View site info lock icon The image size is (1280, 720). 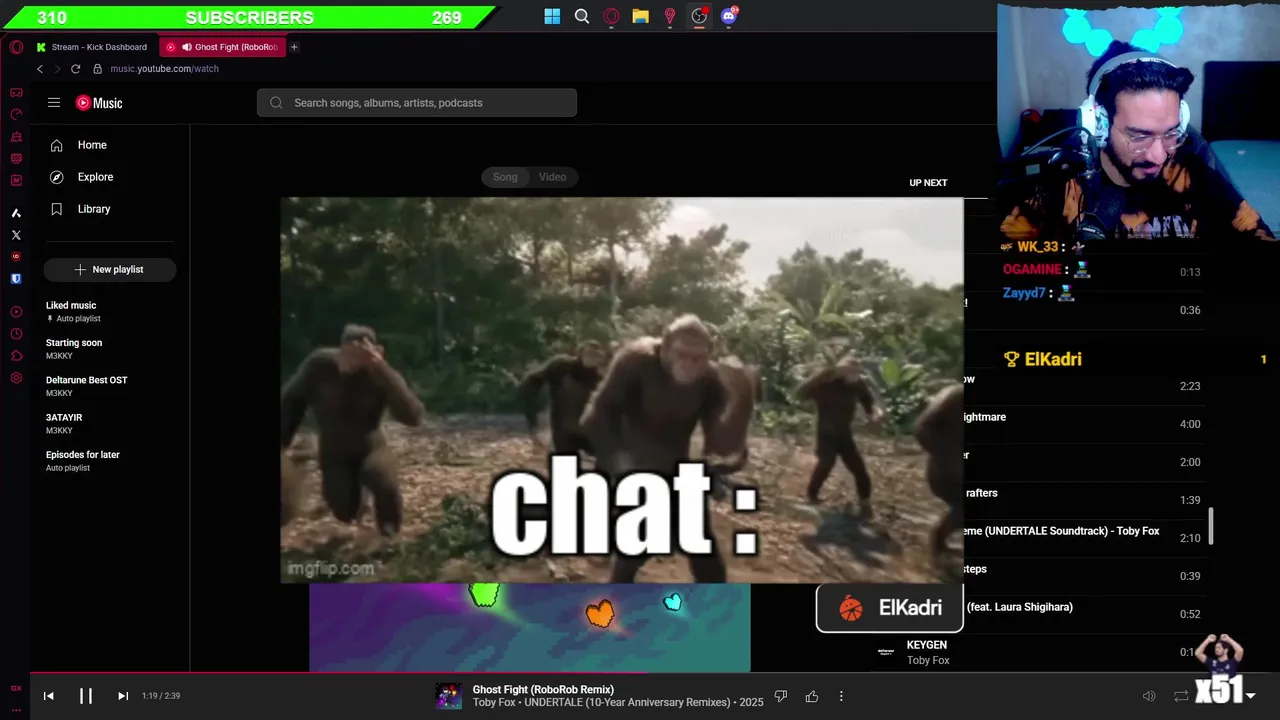(97, 69)
